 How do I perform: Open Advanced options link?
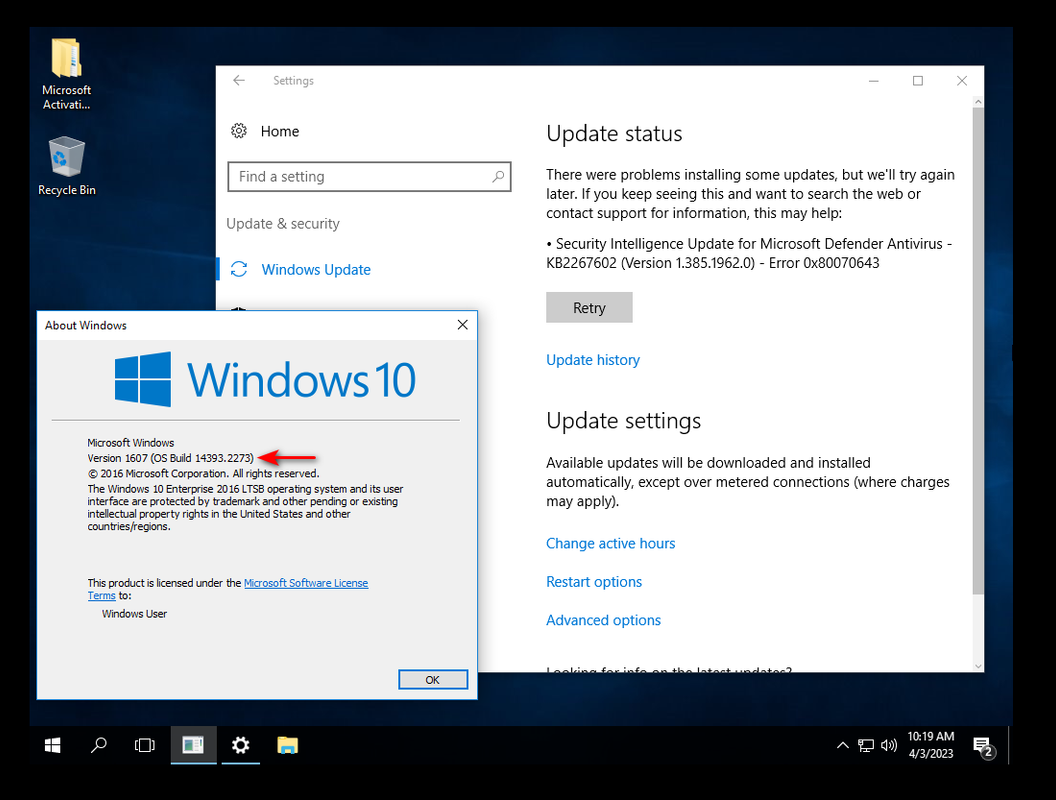(603, 620)
